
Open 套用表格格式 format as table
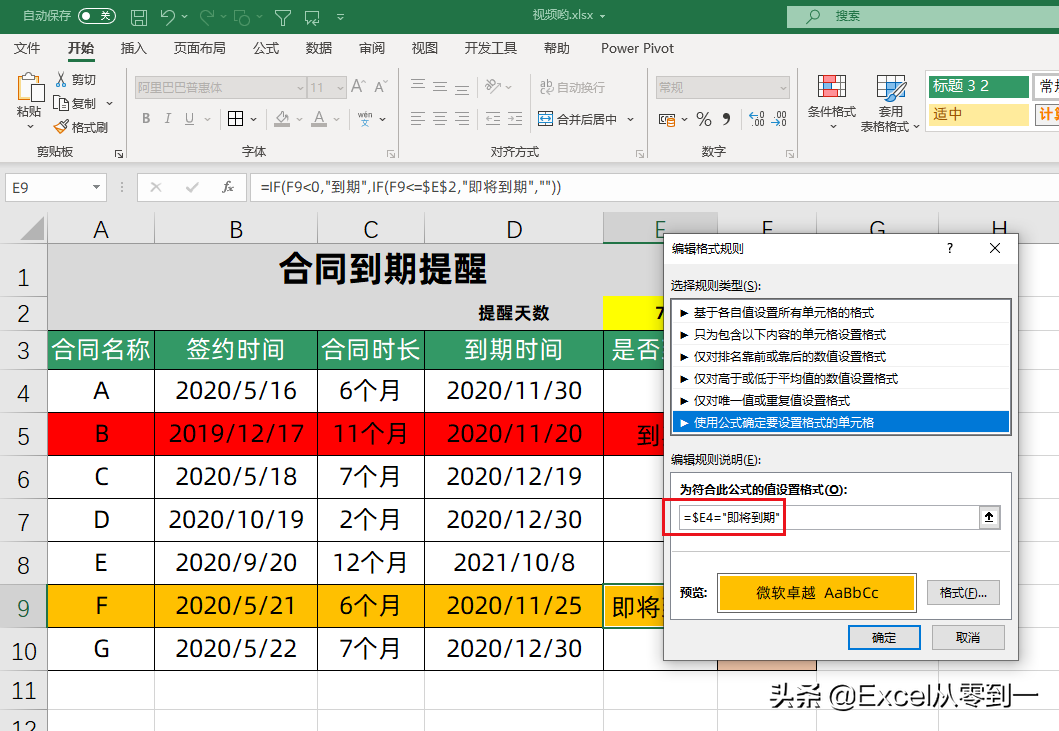tap(890, 103)
